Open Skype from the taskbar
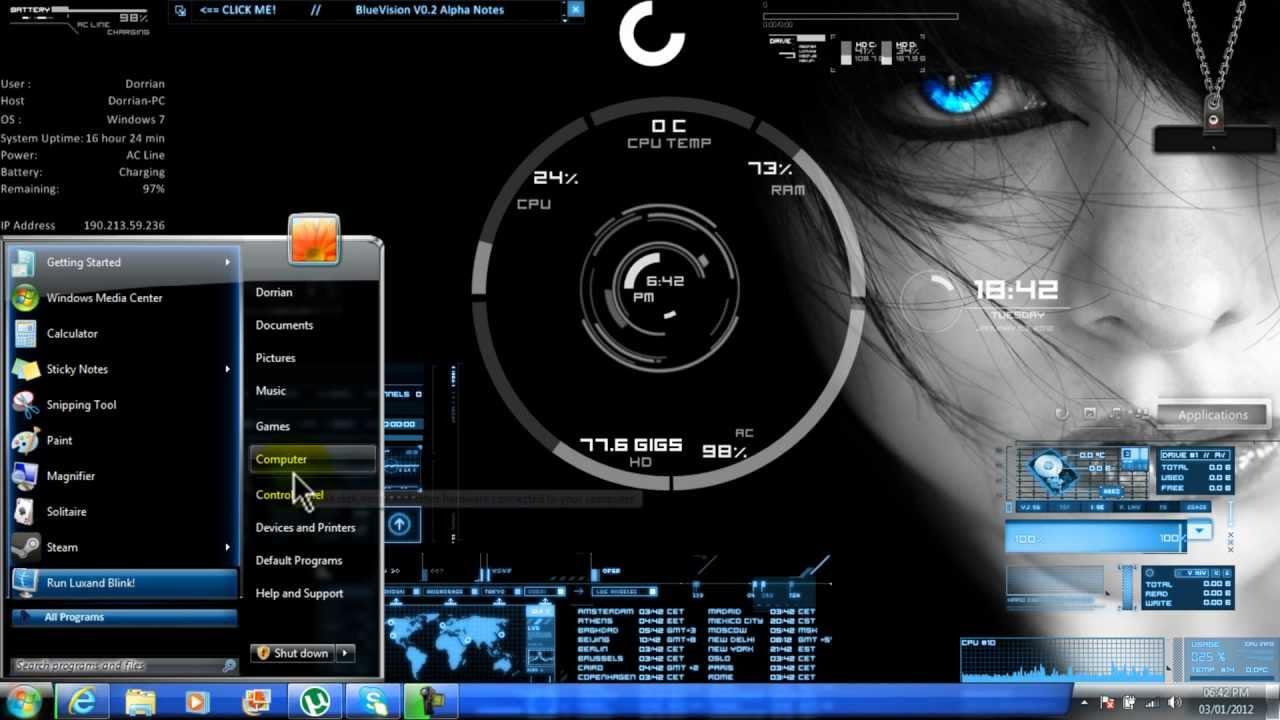This screenshot has width=1280, height=720. coord(370,701)
